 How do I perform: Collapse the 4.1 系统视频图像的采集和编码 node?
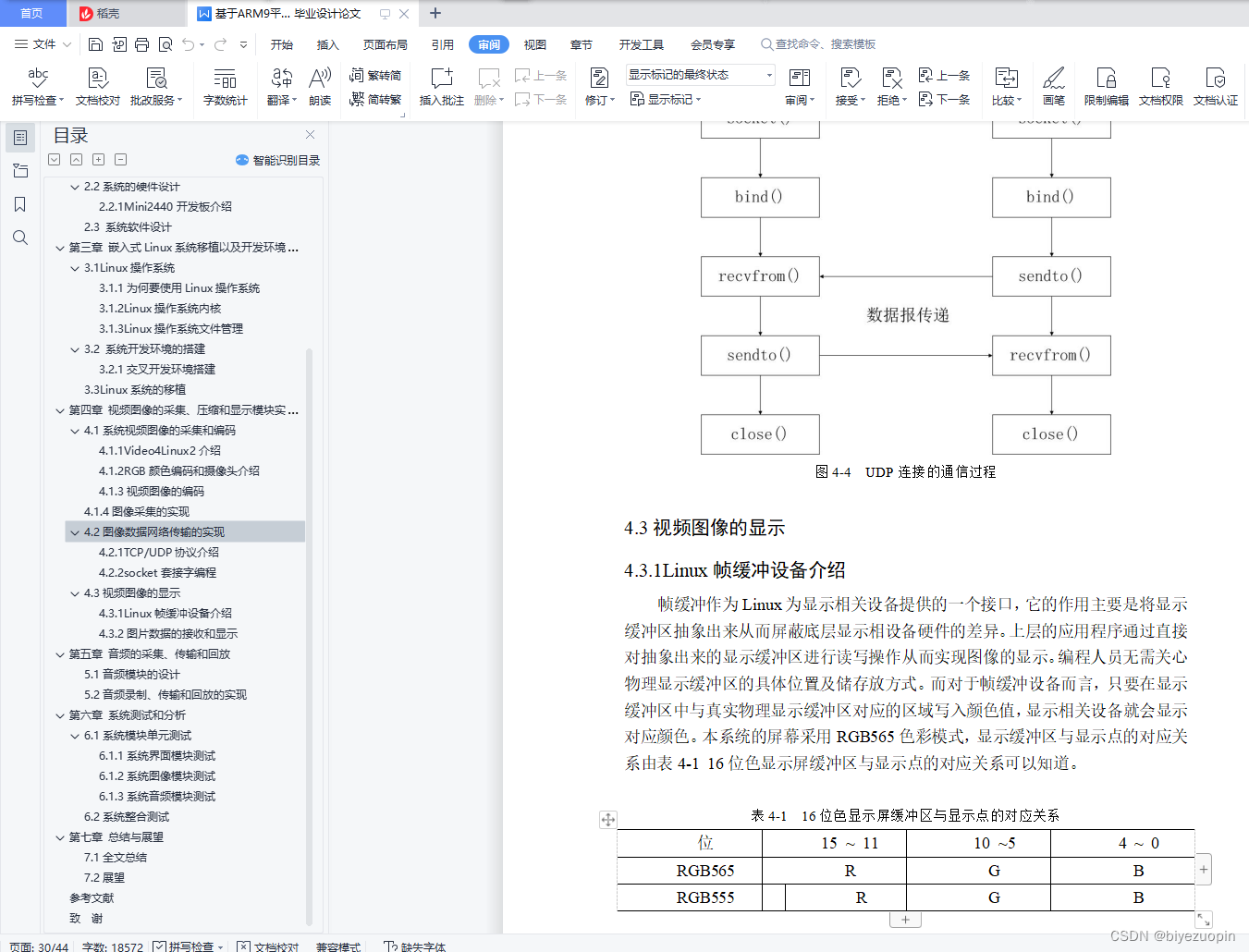pyautogui.click(x=75, y=431)
